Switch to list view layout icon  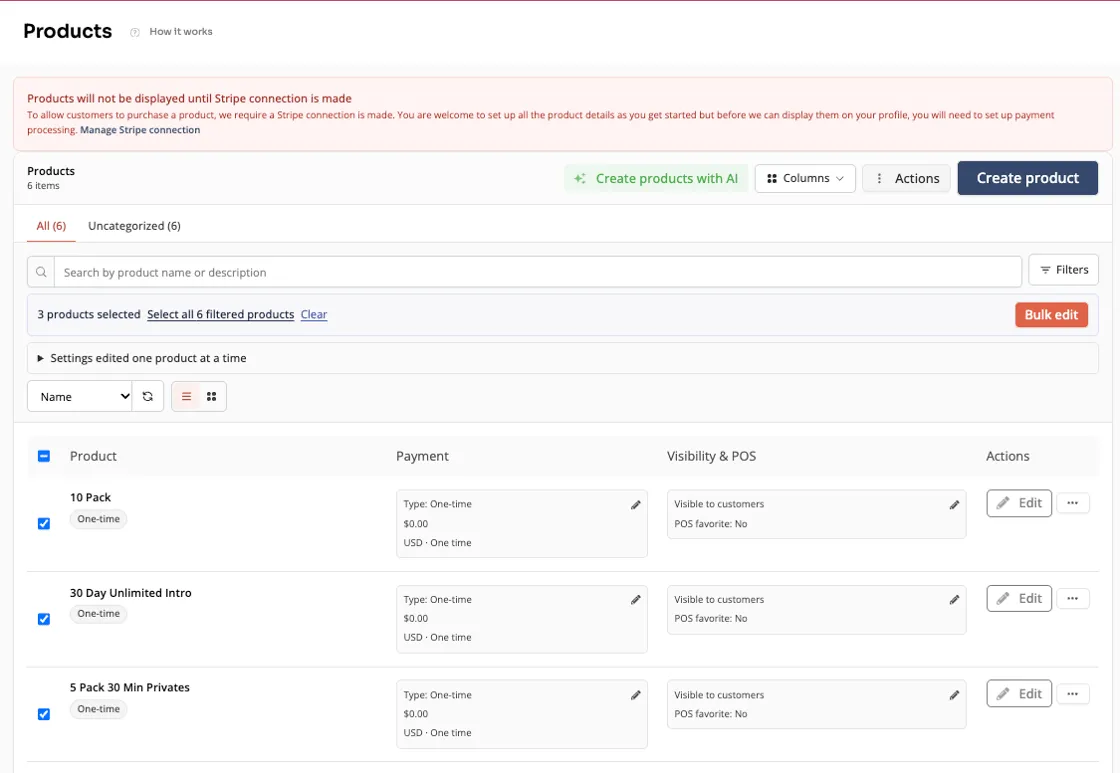[x=186, y=397]
